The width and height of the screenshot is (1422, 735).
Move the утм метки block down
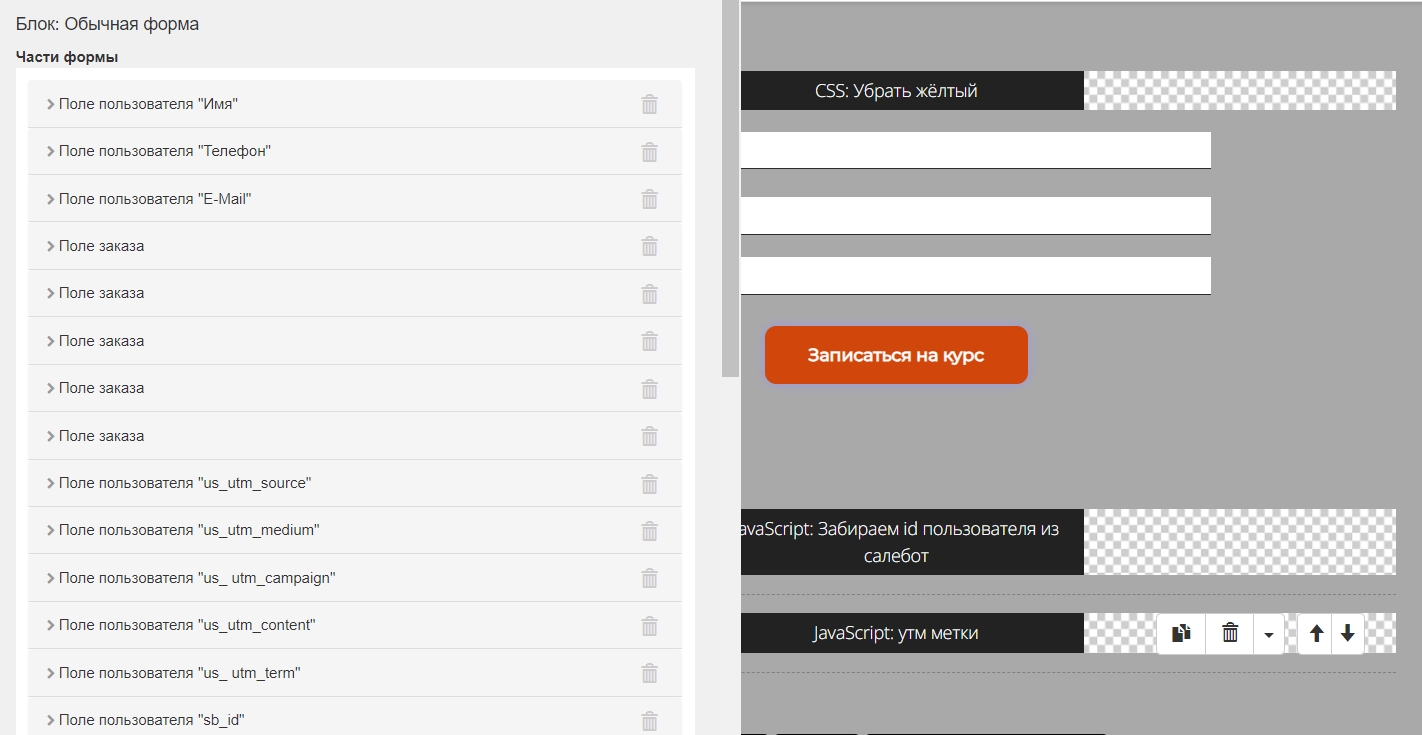click(x=1347, y=633)
